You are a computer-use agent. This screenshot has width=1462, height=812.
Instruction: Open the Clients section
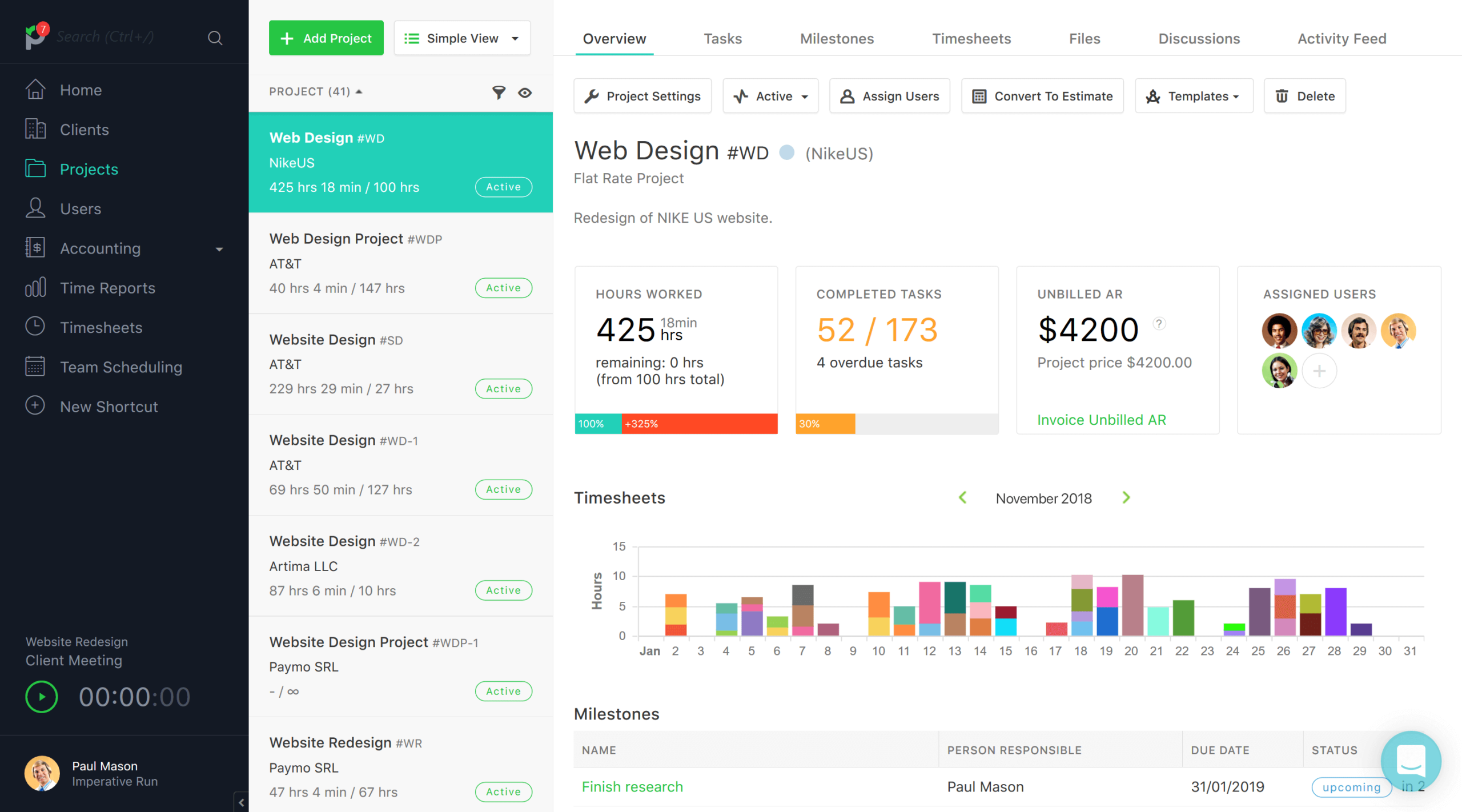click(84, 130)
